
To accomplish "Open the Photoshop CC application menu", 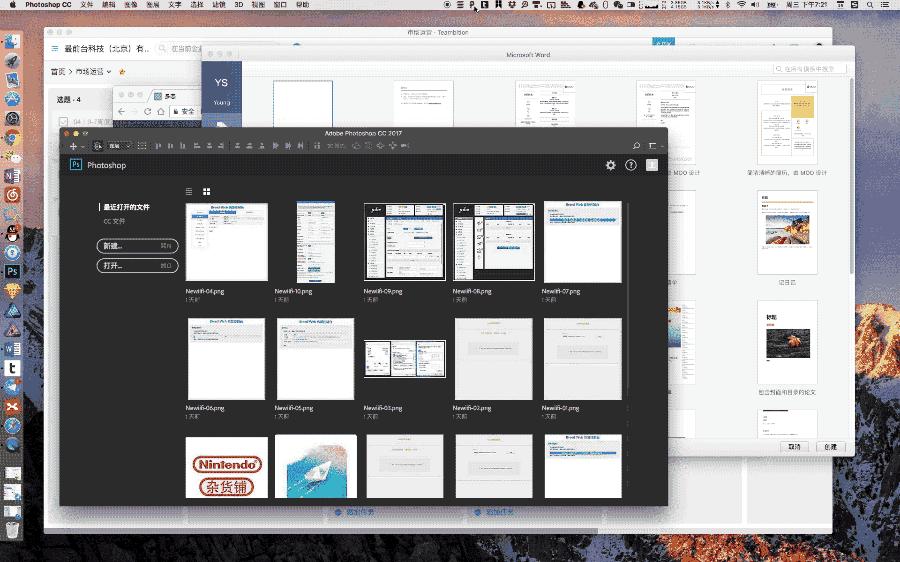I will [48, 5].
